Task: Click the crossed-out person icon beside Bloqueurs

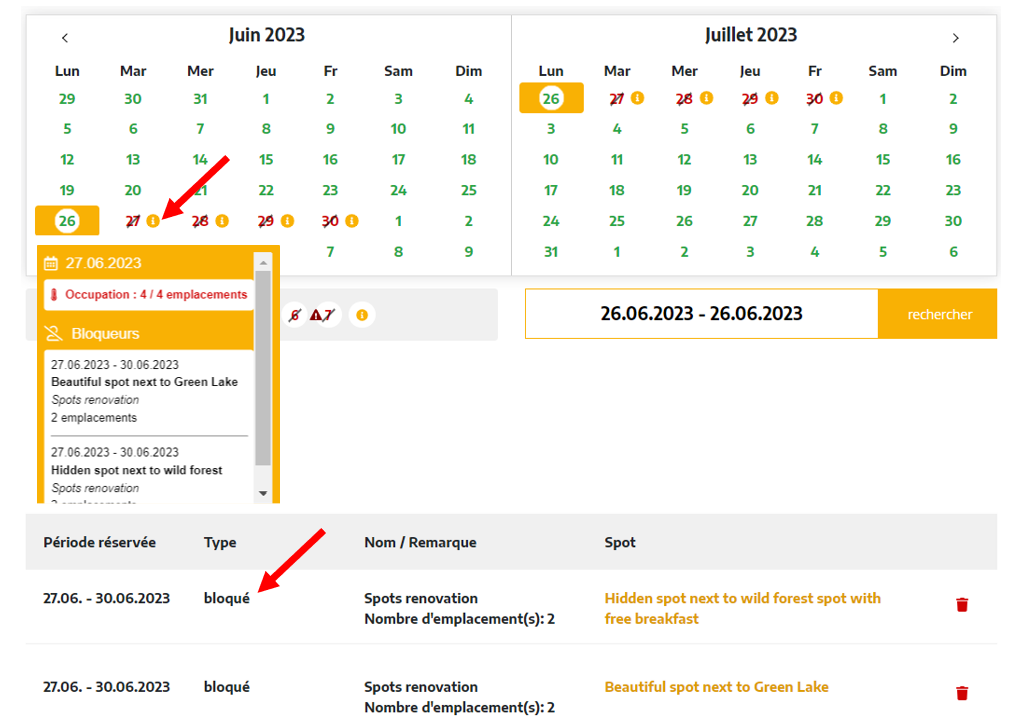Action: click(x=54, y=333)
